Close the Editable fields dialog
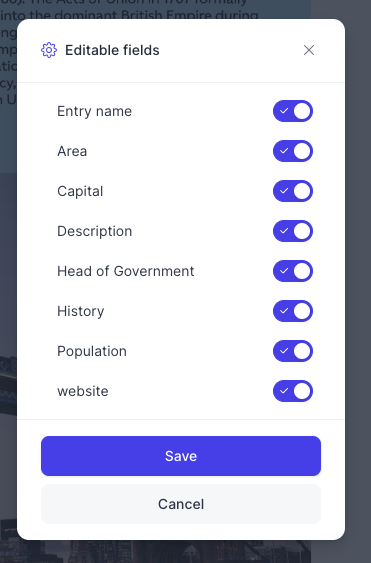This screenshot has height=563, width=371. 309,50
